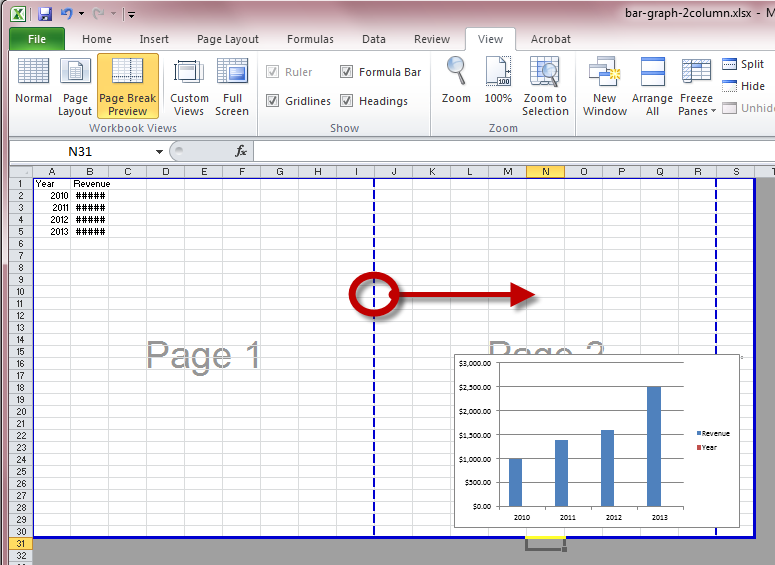Click the $3,000.00 axis label in chart
Screen dimensions: 775x565
click(x=475, y=363)
